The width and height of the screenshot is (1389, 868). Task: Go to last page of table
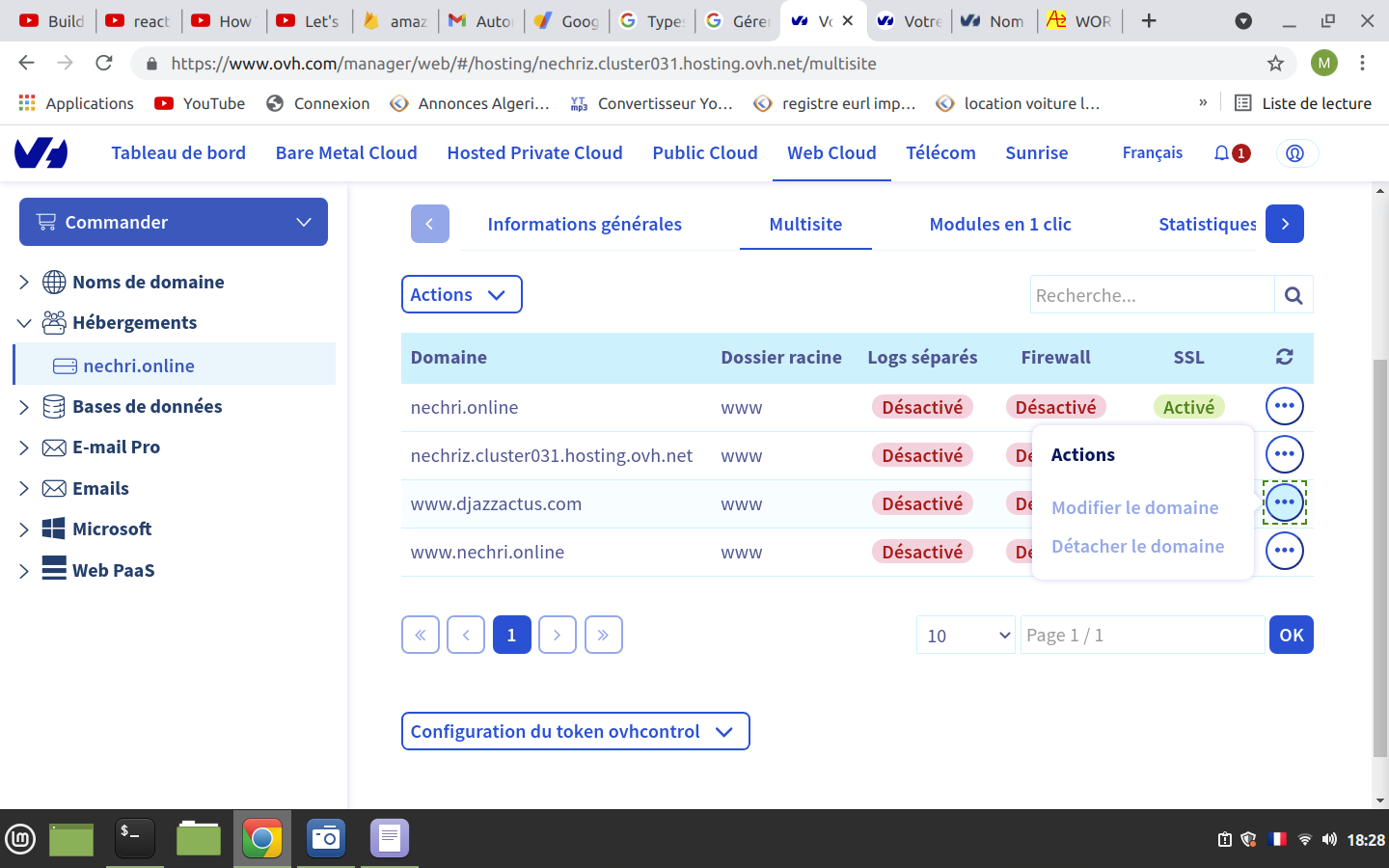(x=603, y=635)
